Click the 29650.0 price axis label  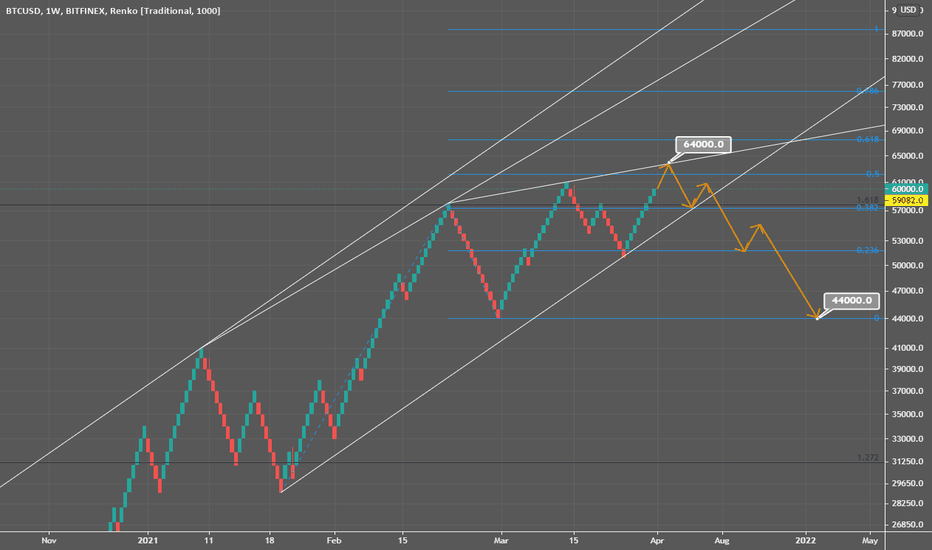click(x=908, y=483)
